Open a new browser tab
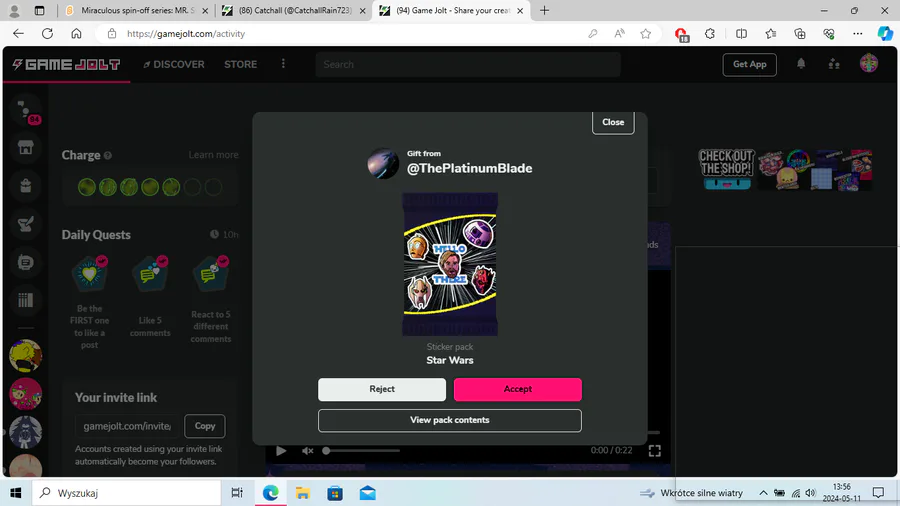900x506 pixels. [x=544, y=10]
